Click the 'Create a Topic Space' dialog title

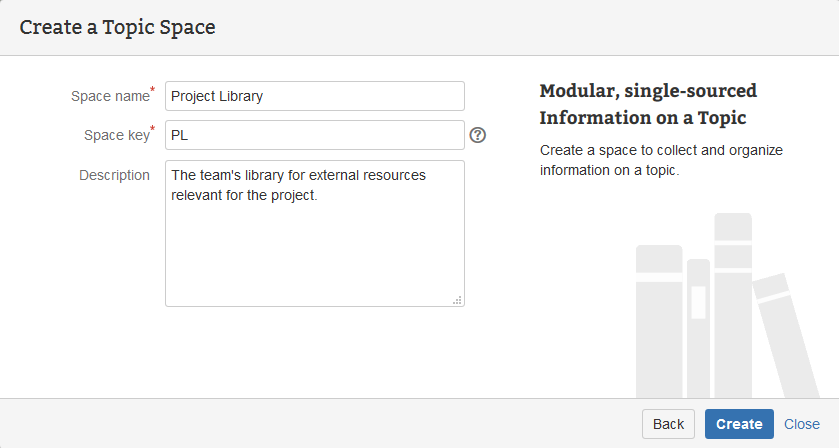[x=117, y=27]
